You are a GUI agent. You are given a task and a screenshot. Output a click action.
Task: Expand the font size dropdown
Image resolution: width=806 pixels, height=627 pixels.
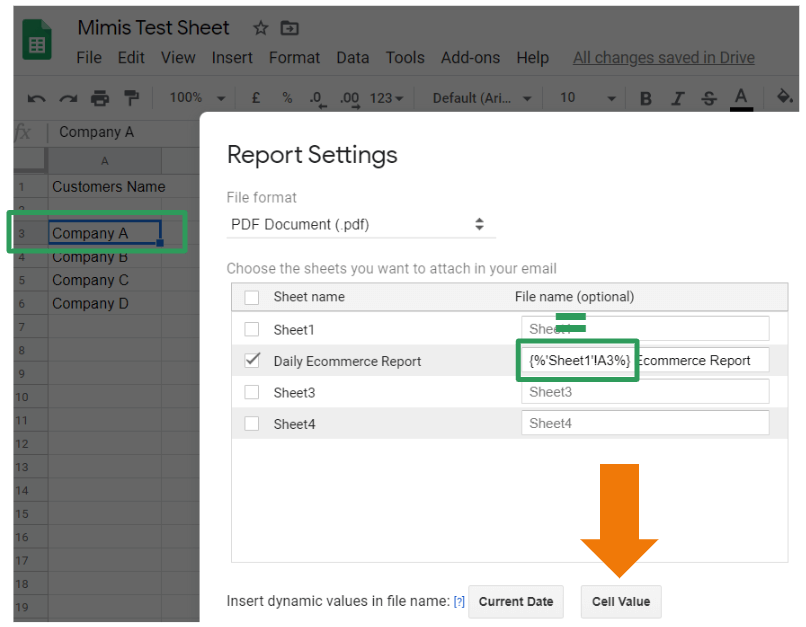coord(587,98)
